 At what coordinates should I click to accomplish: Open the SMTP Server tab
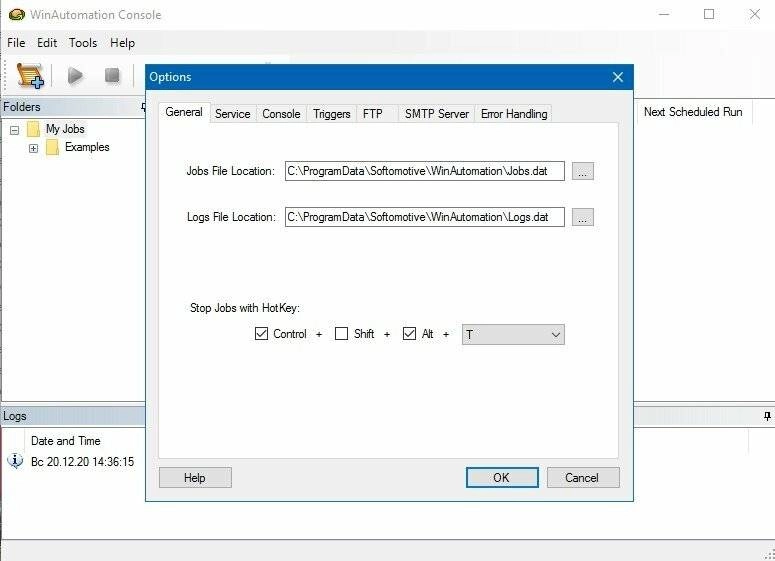pyautogui.click(x=436, y=114)
